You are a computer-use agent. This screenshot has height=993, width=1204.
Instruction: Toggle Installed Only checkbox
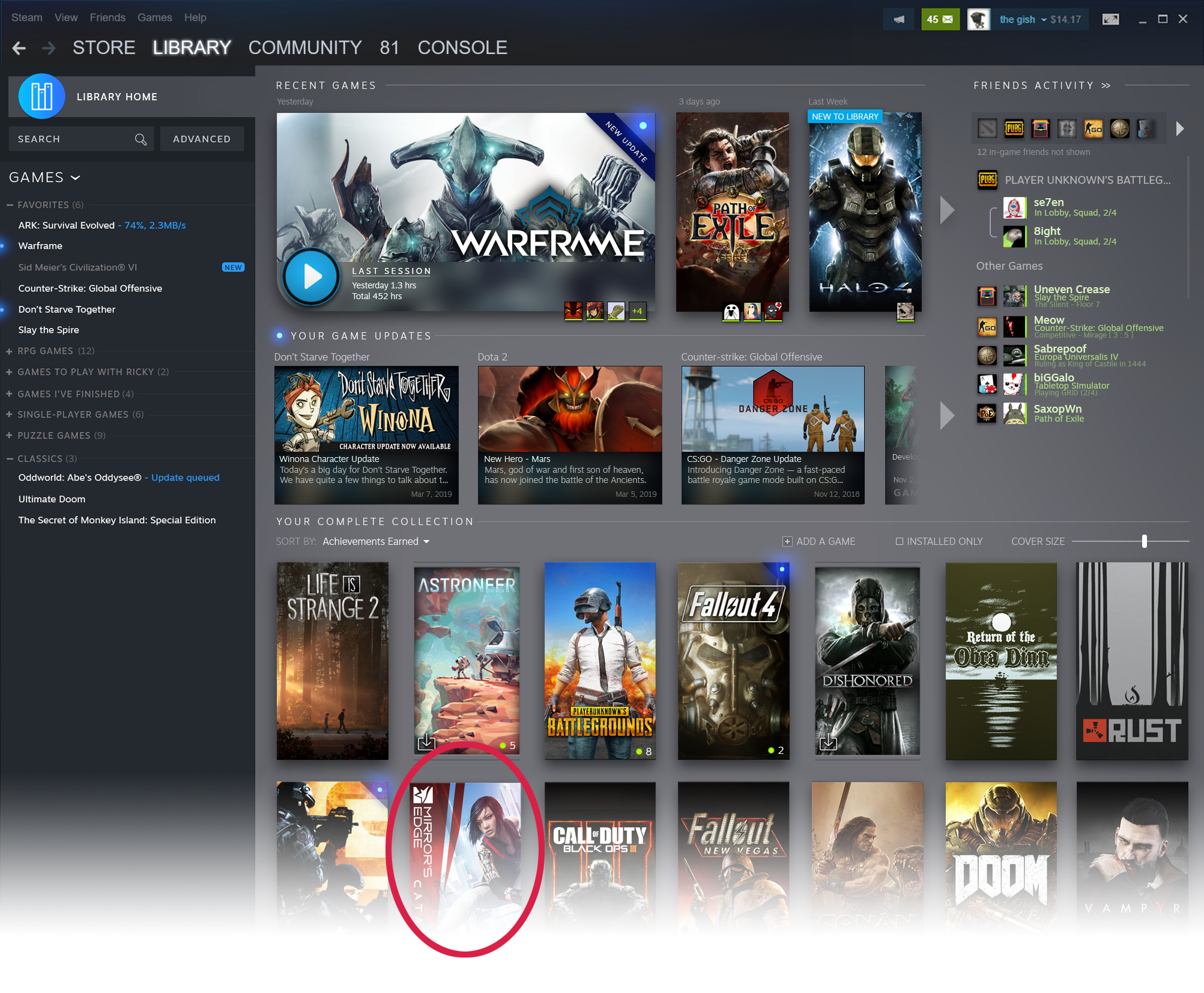899,541
